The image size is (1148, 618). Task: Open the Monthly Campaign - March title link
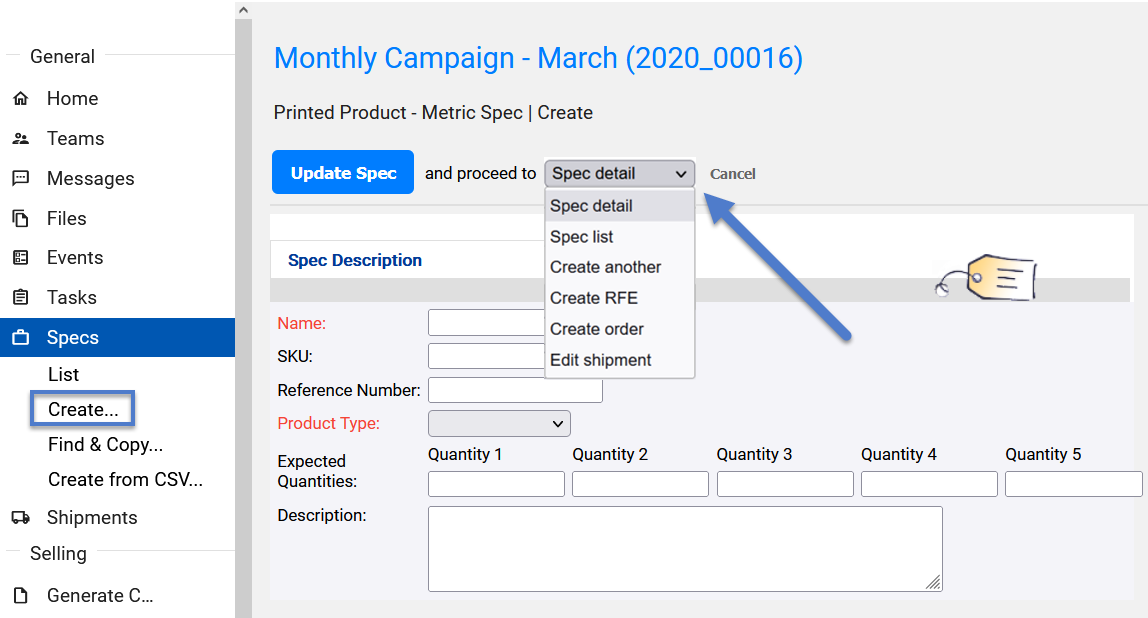point(538,59)
